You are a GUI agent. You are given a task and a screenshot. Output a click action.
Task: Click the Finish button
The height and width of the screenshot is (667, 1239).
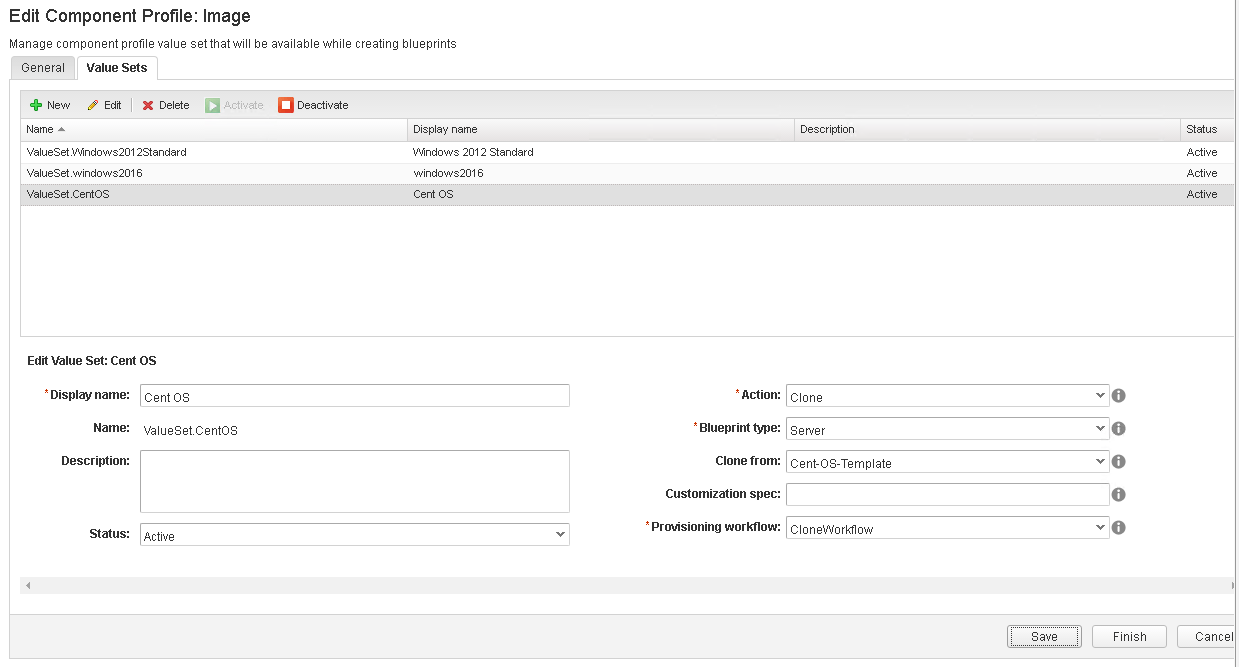click(1129, 637)
